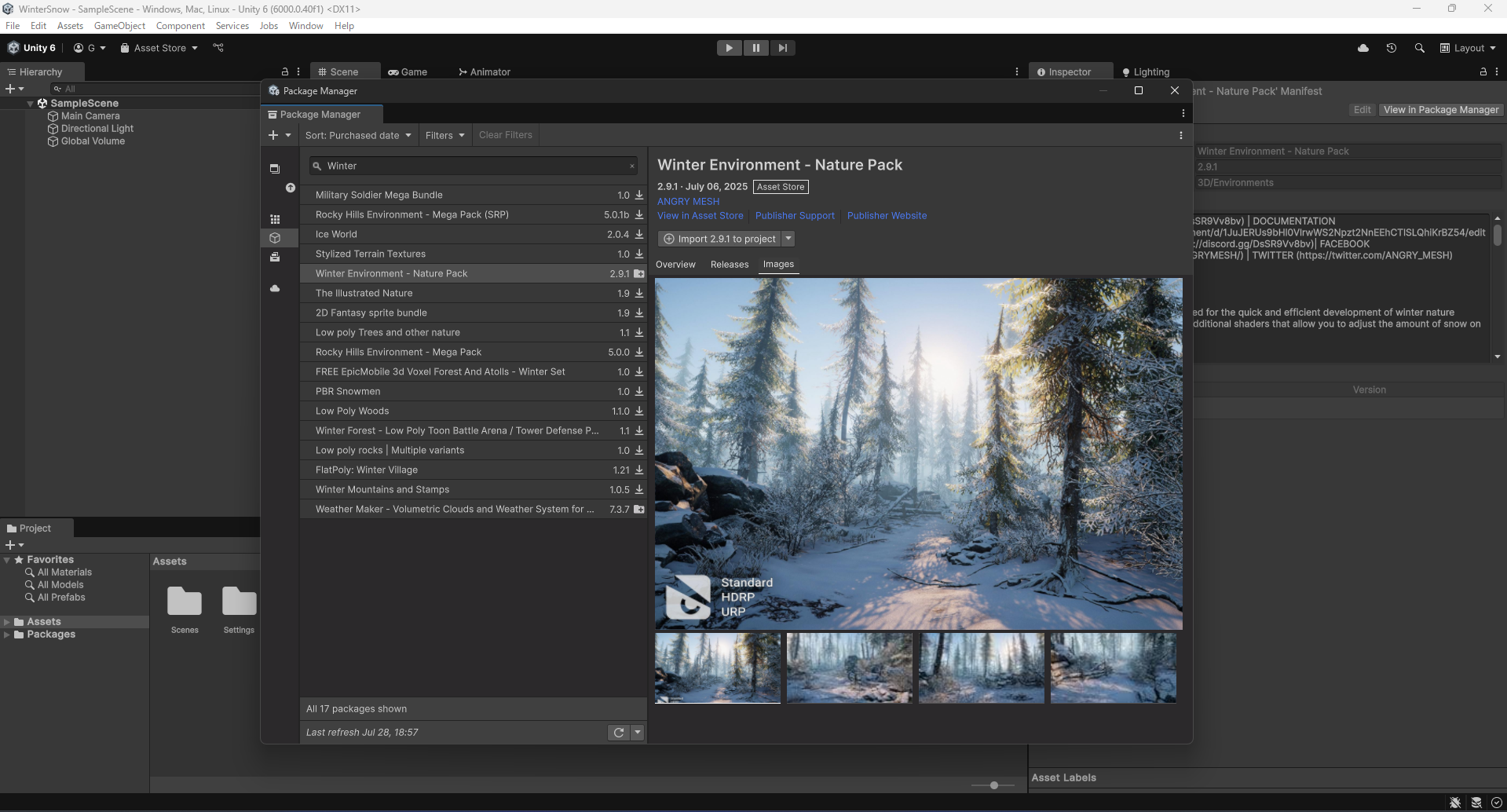Select the My Assets cube icon in the sidebar
This screenshot has width=1507, height=812.
tap(275, 238)
